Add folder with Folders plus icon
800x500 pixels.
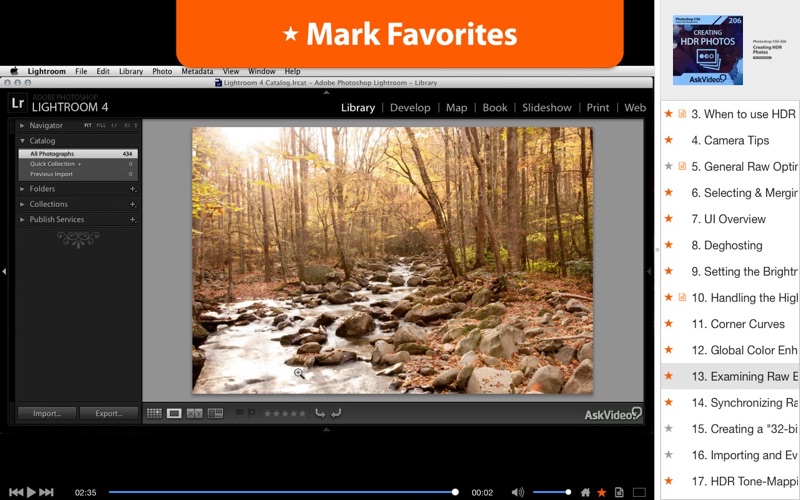click(x=133, y=189)
